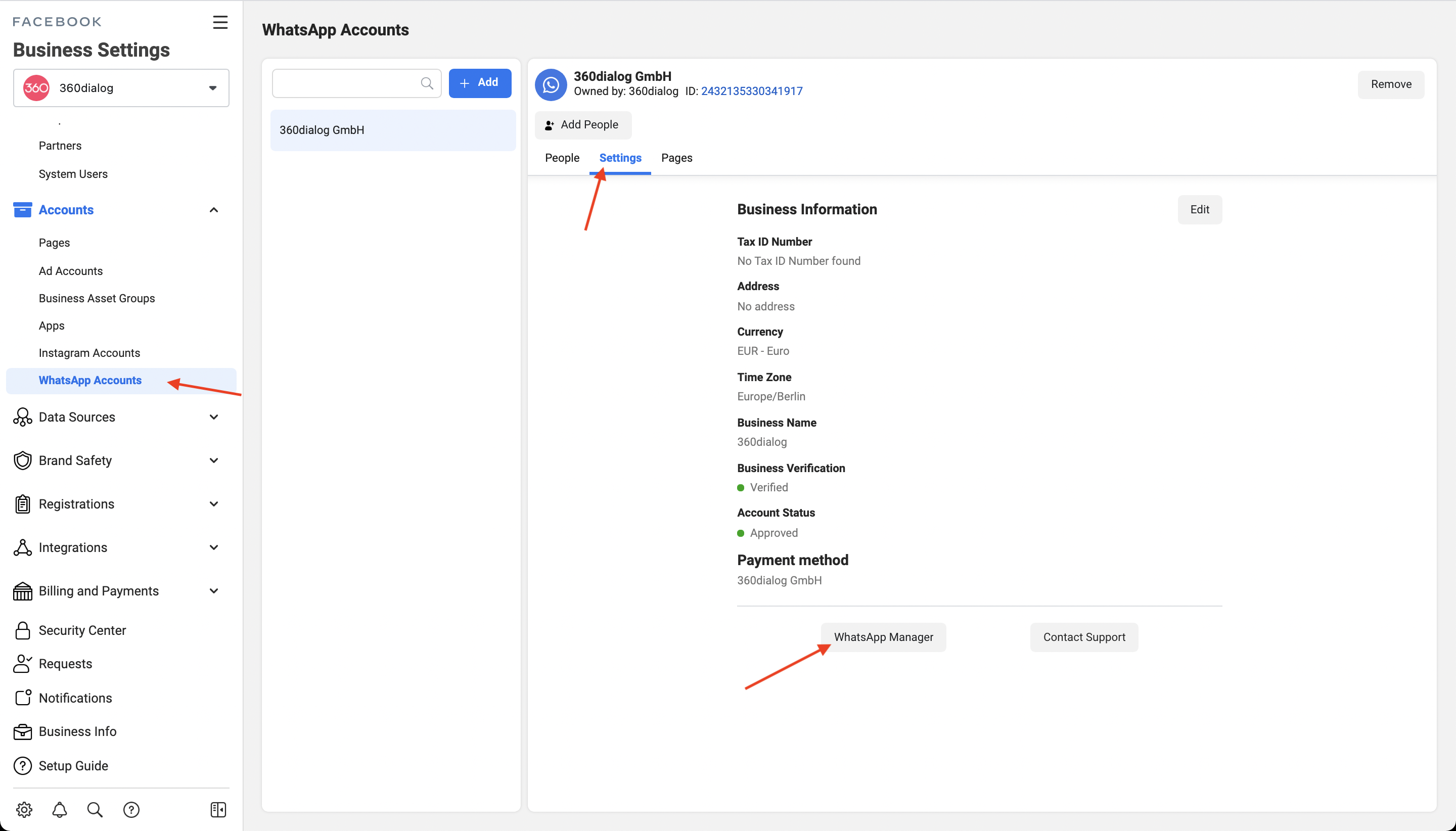Viewport: 1456px width, 831px height.
Task: Open Notifications in sidebar
Action: coord(75,698)
